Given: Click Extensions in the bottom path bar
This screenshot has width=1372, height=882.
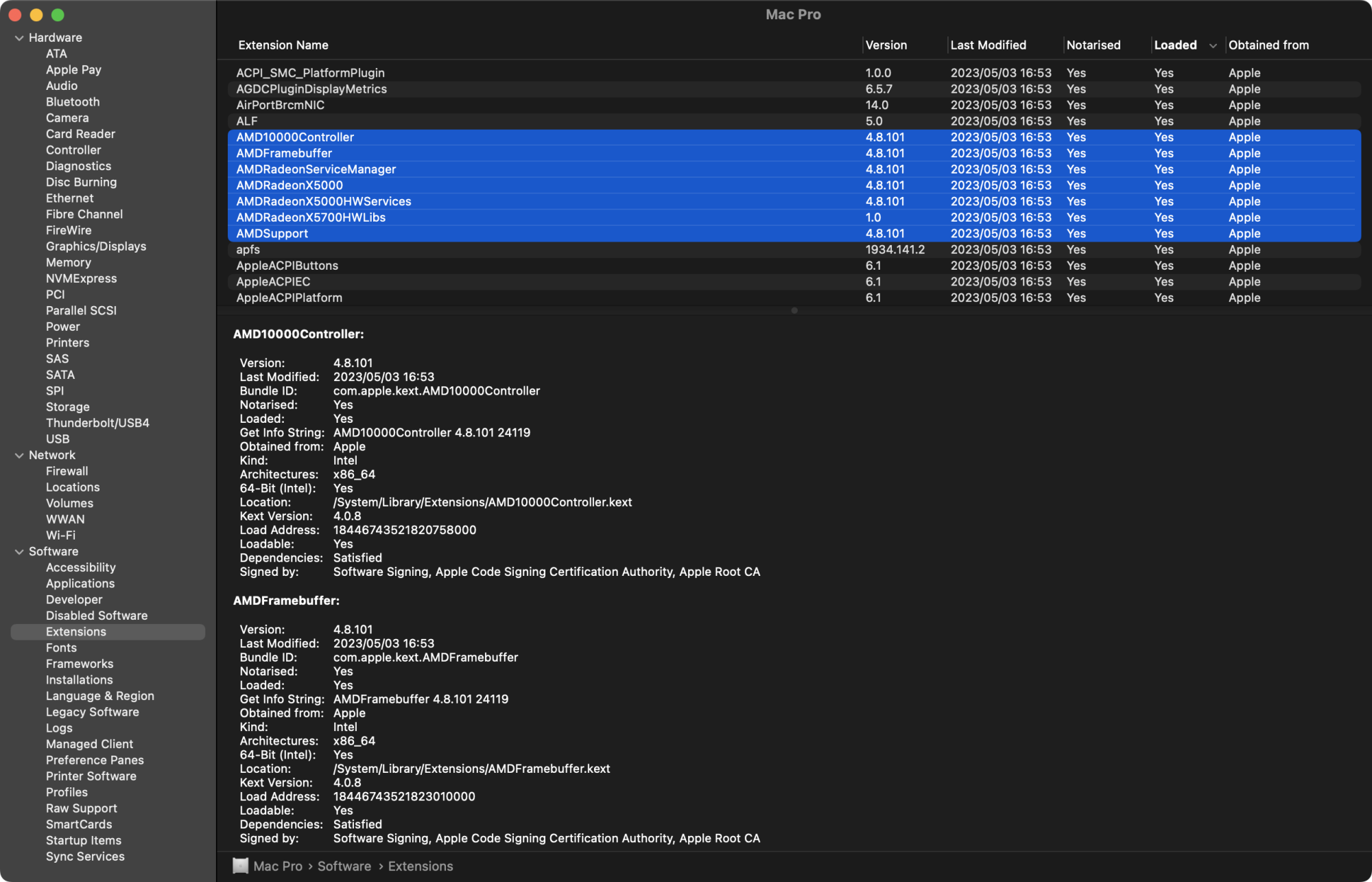Looking at the screenshot, I should click(x=421, y=866).
